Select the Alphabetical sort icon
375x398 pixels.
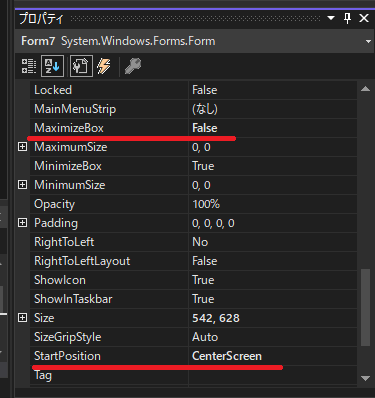52,66
